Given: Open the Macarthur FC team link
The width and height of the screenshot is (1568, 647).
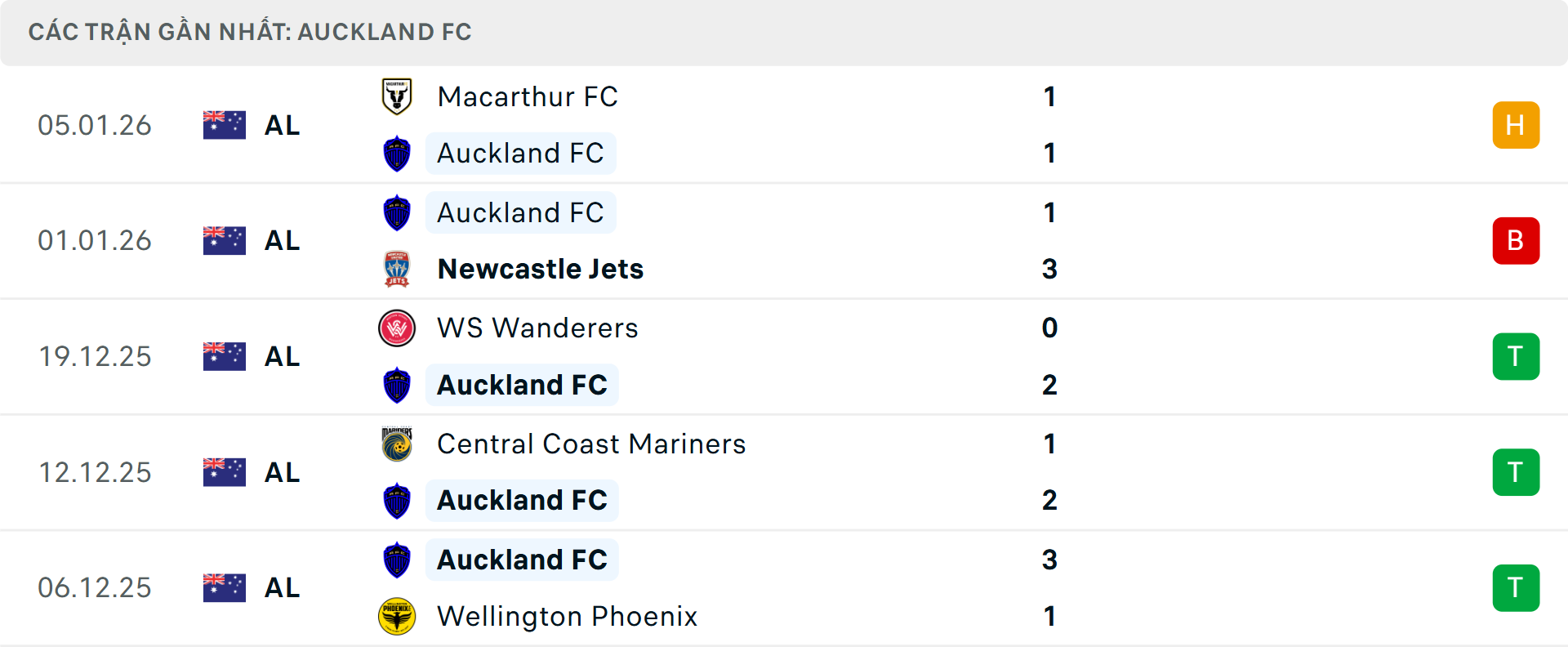Looking at the screenshot, I should coord(528,96).
